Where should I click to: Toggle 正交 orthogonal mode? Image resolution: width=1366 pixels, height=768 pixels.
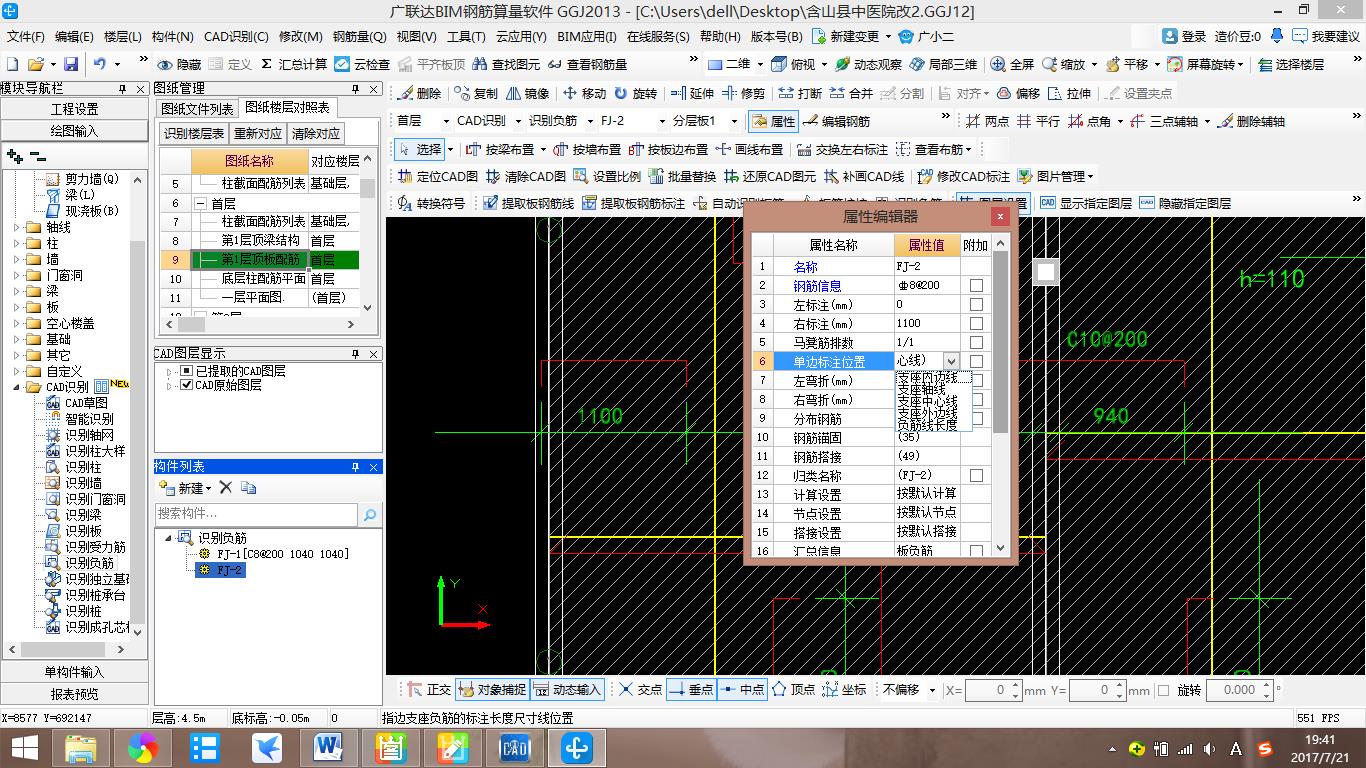pyautogui.click(x=430, y=690)
